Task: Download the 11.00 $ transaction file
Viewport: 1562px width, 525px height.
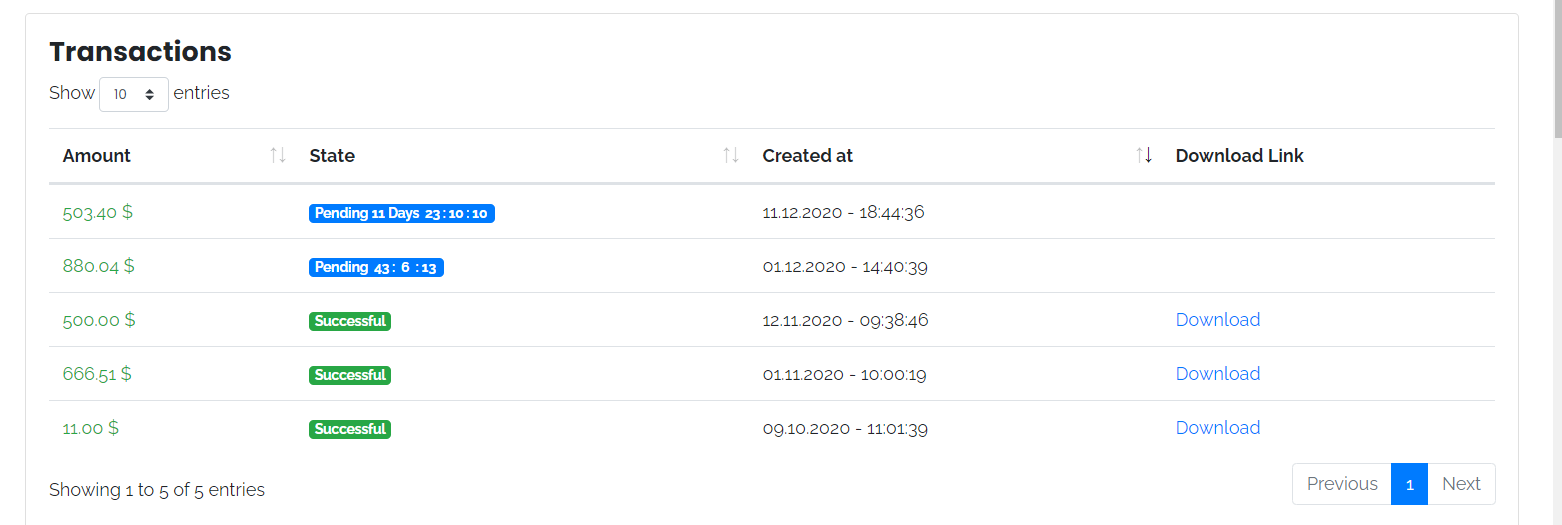Action: click(1217, 428)
